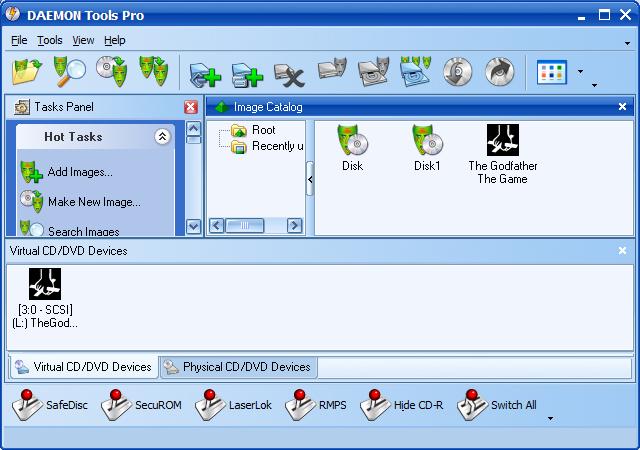Click the Add Images... task link

79,172
